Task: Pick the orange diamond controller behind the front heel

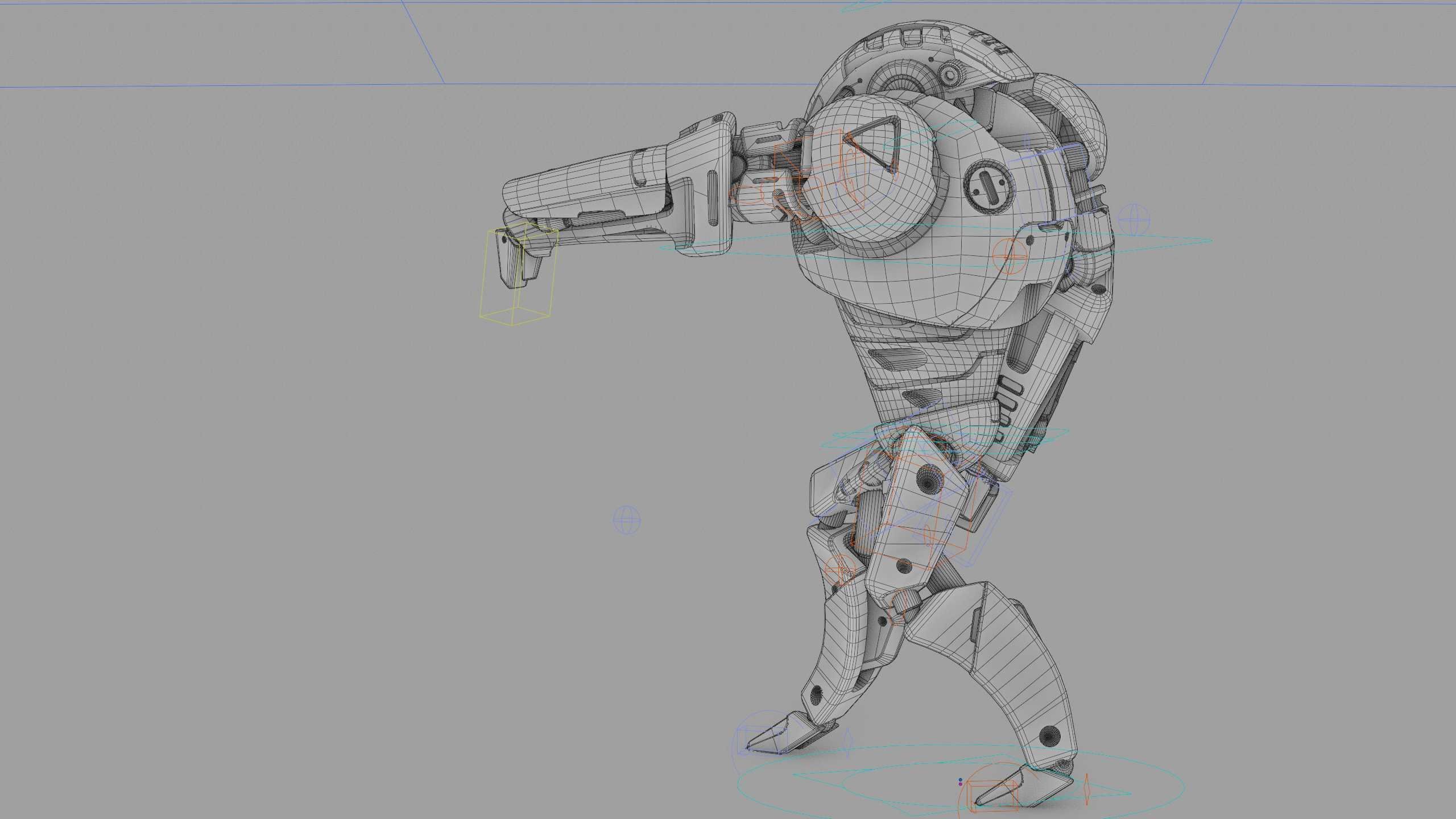Action: tap(1086, 789)
